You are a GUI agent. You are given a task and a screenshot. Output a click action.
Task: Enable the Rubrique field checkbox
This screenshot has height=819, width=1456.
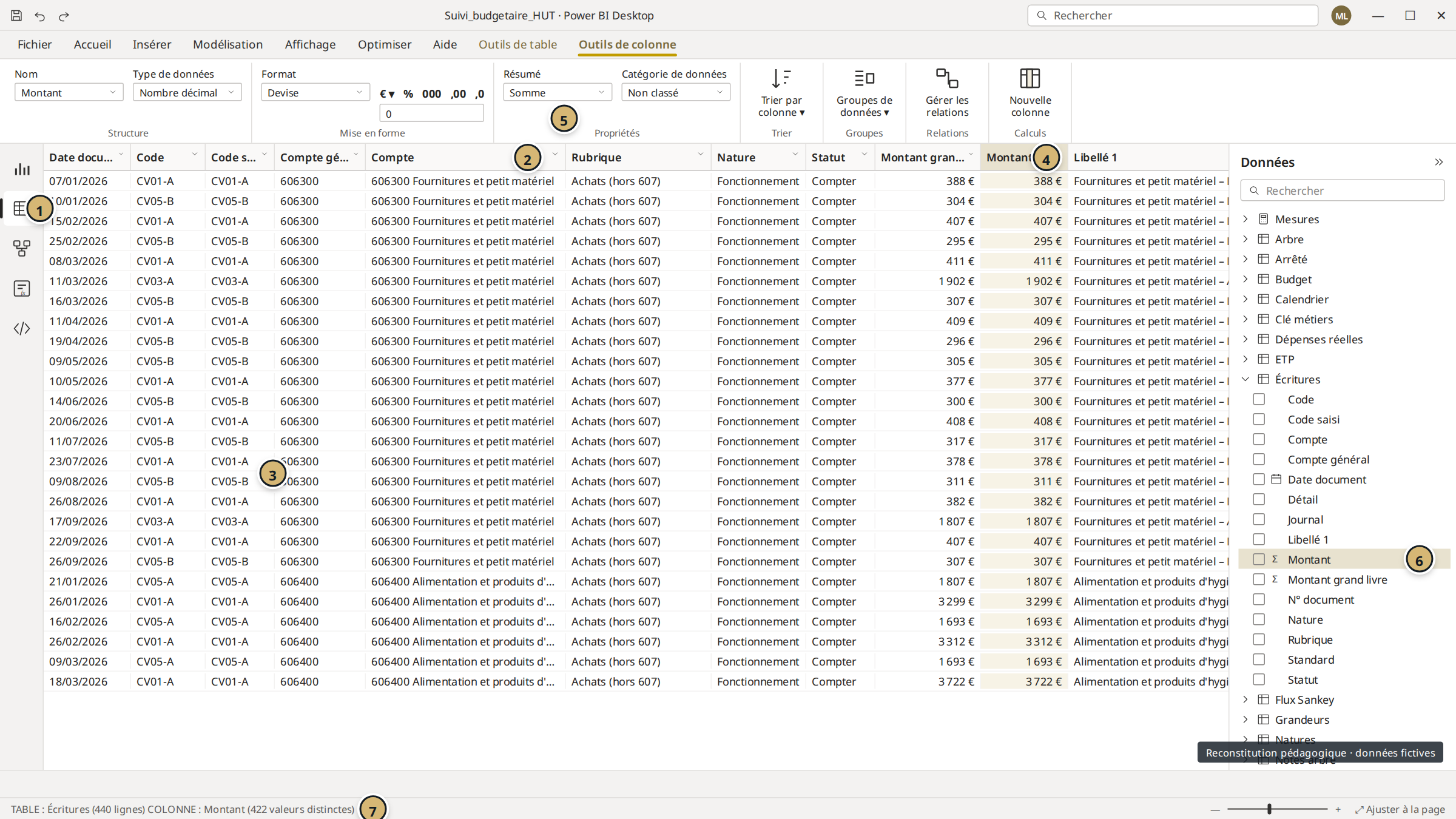point(1259,639)
